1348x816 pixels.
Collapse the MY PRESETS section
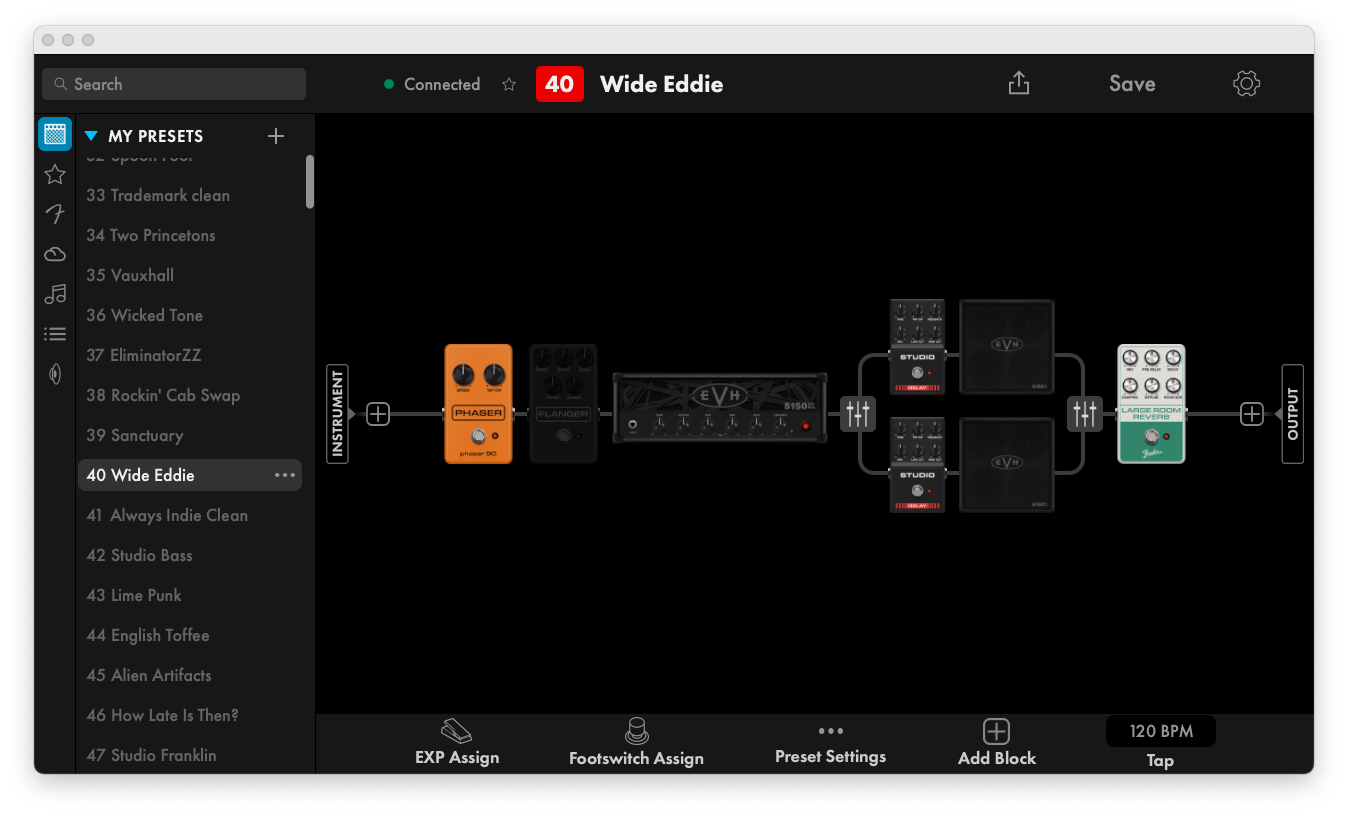[91, 135]
